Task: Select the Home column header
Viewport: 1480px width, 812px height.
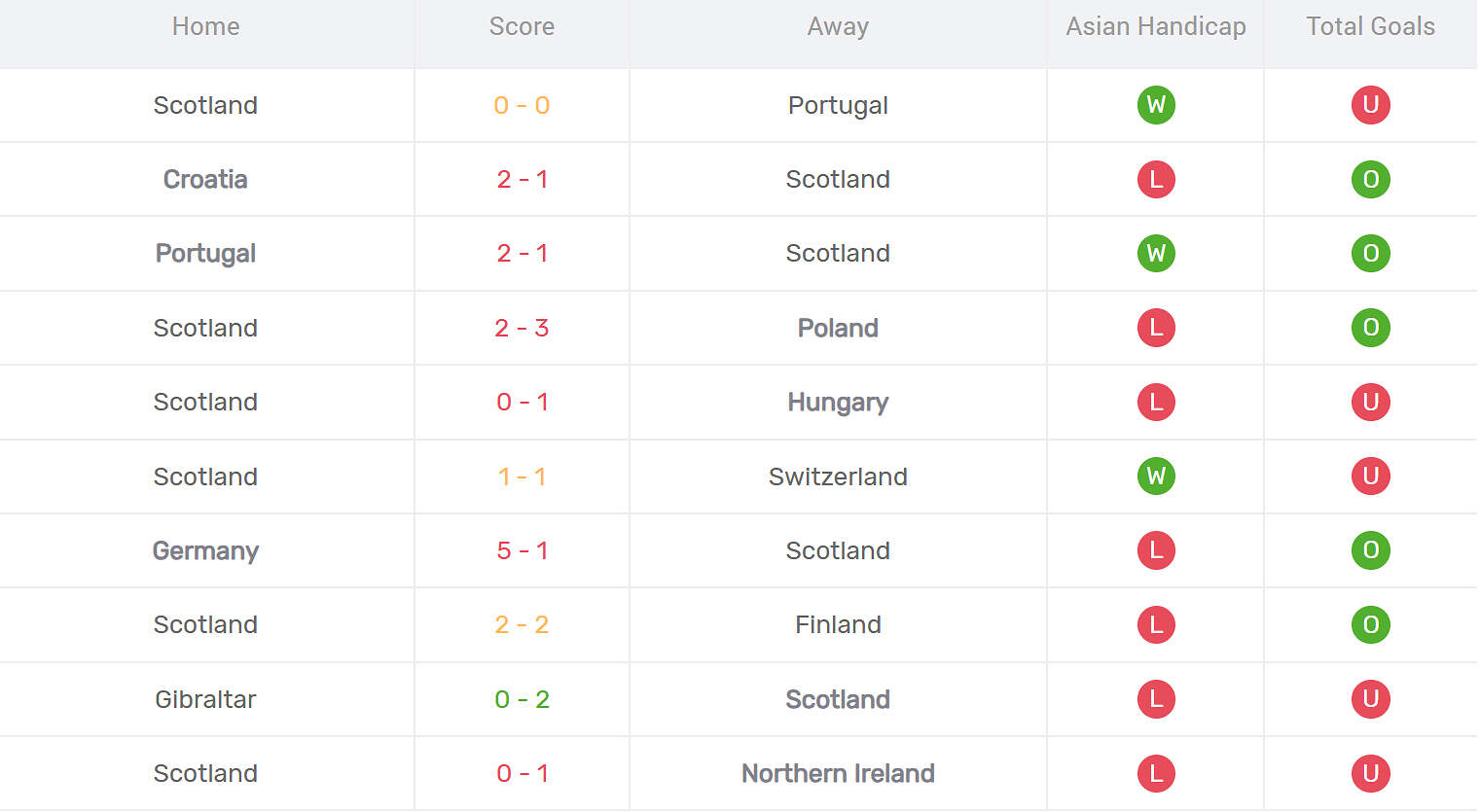Action: pyautogui.click(x=205, y=26)
